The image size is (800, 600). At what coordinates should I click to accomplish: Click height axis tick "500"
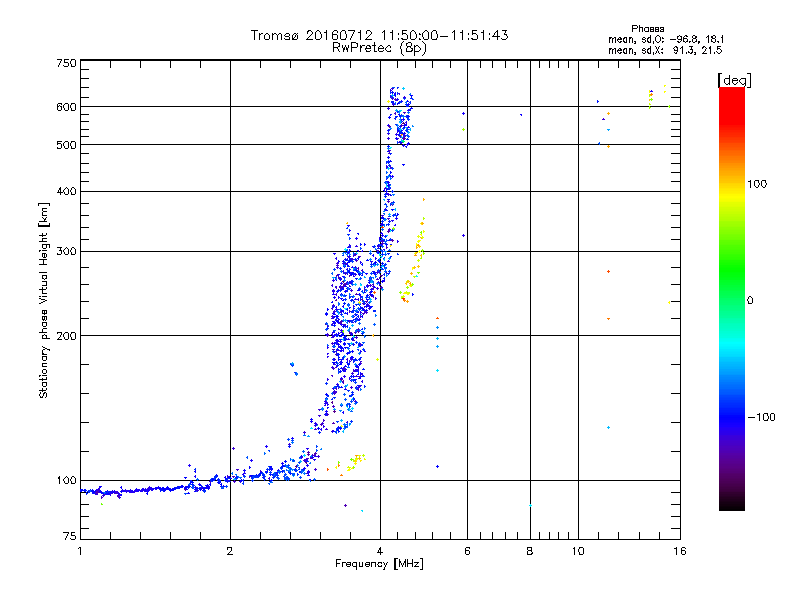click(x=67, y=145)
